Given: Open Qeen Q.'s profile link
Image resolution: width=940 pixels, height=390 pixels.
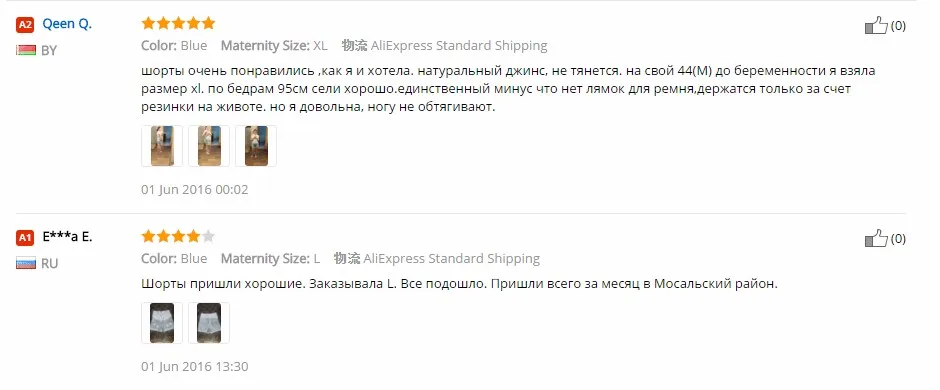Looking at the screenshot, I should coord(67,24).
